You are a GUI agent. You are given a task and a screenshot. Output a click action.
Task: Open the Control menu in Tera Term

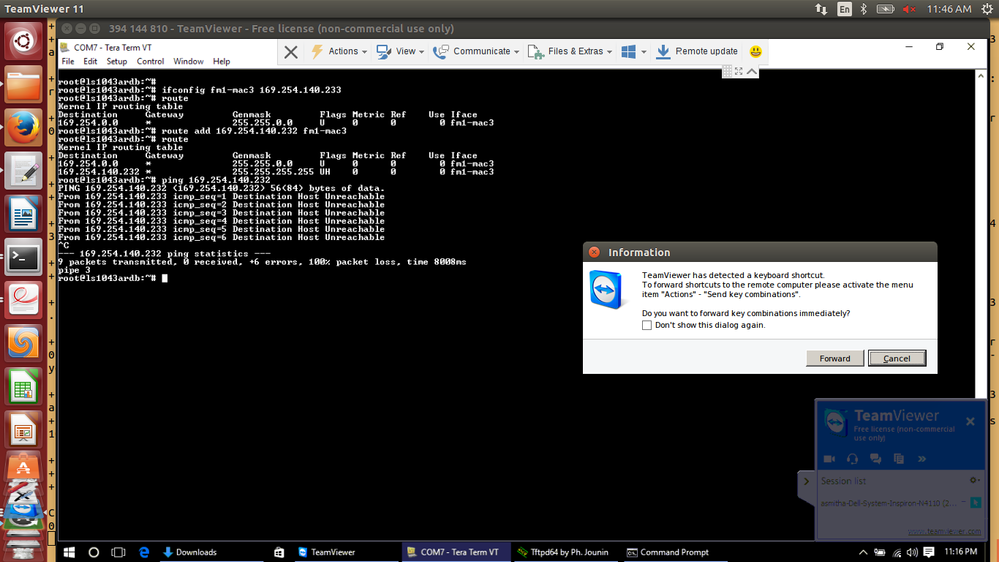150,62
